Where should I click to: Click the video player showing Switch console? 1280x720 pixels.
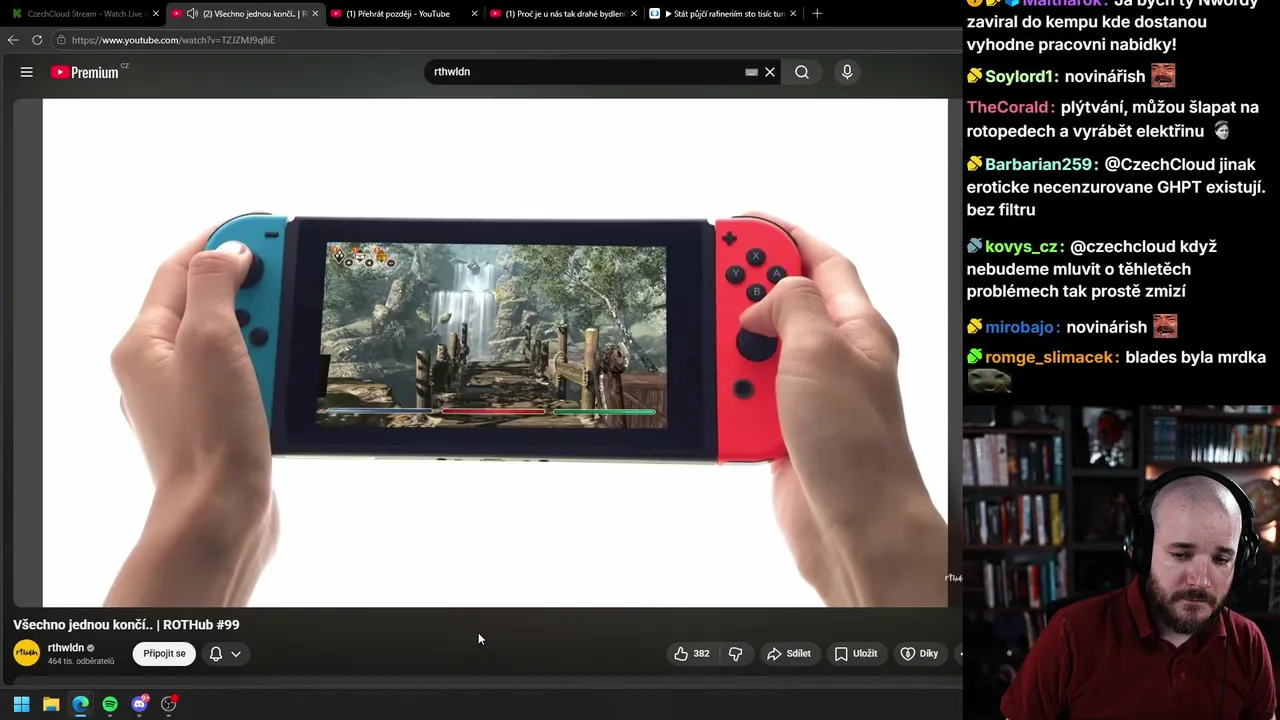(495, 352)
